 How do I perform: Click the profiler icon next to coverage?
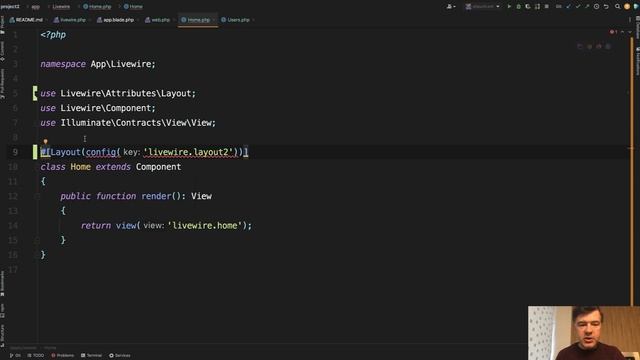coord(537,7)
